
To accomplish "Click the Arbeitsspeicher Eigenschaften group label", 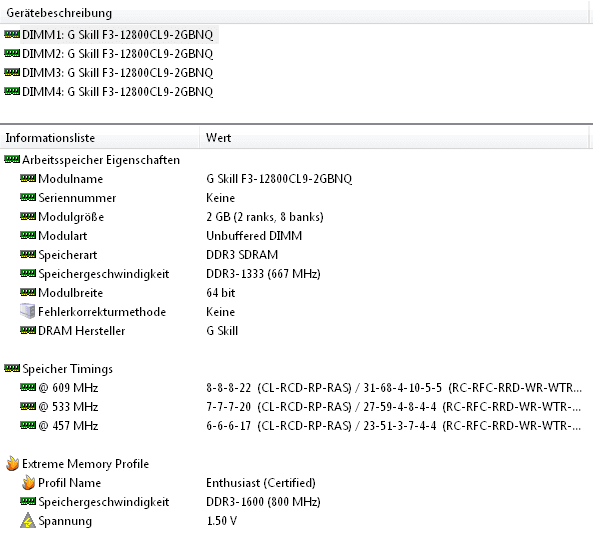I will click(101, 160).
